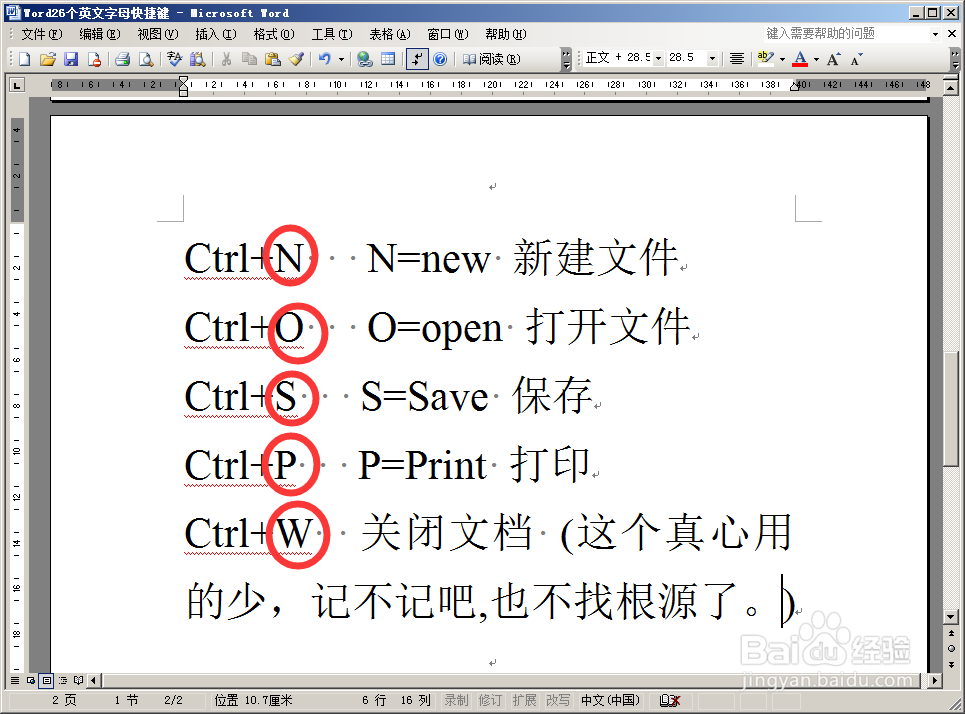Open the font size dropdown
Viewport: 965px width, 714px height.
tap(712, 58)
